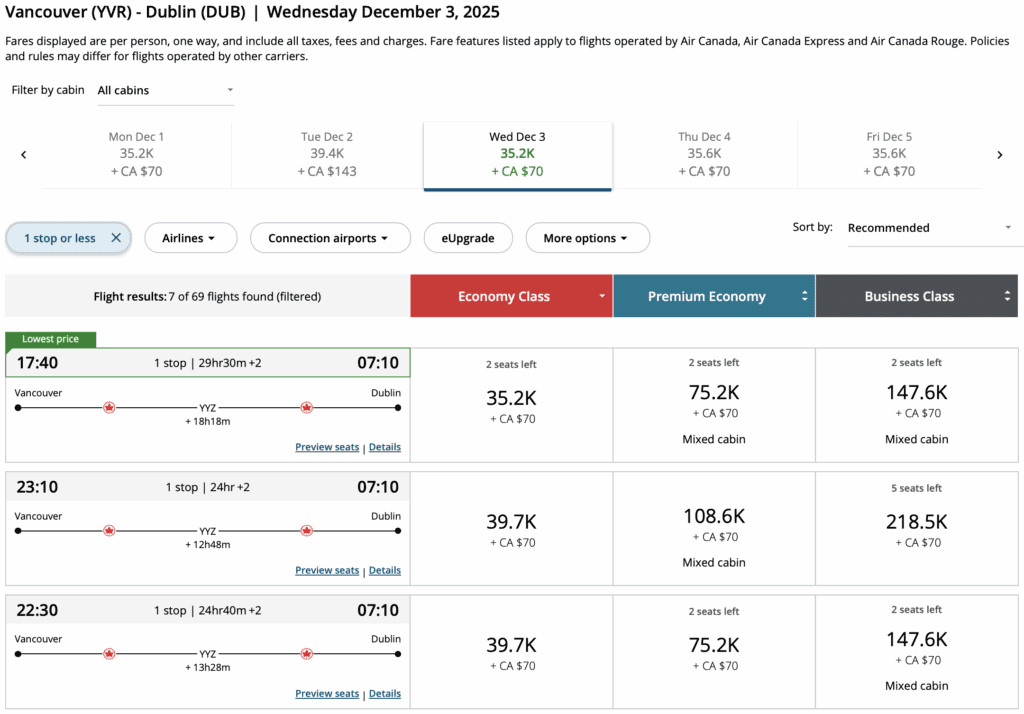Click first Air Canada leaf icon on 17:40 flight
This screenshot has height=714, width=1024.
click(x=110, y=407)
